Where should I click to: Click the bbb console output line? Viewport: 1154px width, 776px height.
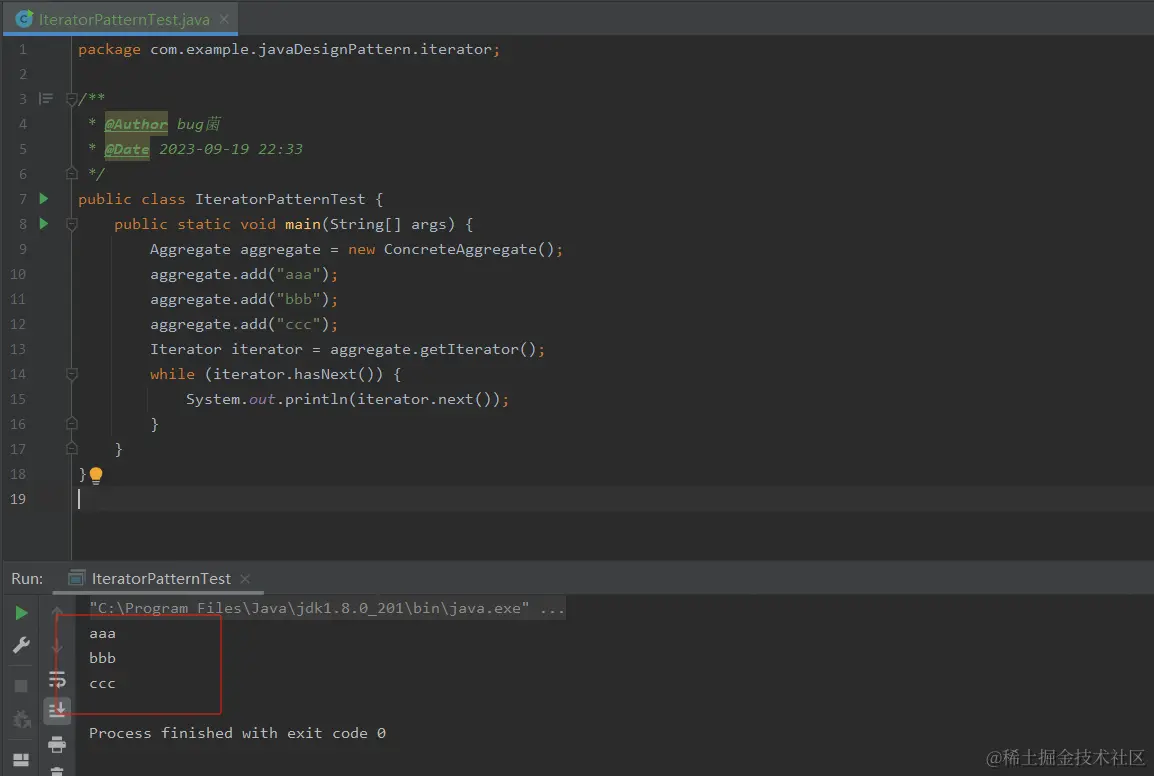(x=102, y=658)
